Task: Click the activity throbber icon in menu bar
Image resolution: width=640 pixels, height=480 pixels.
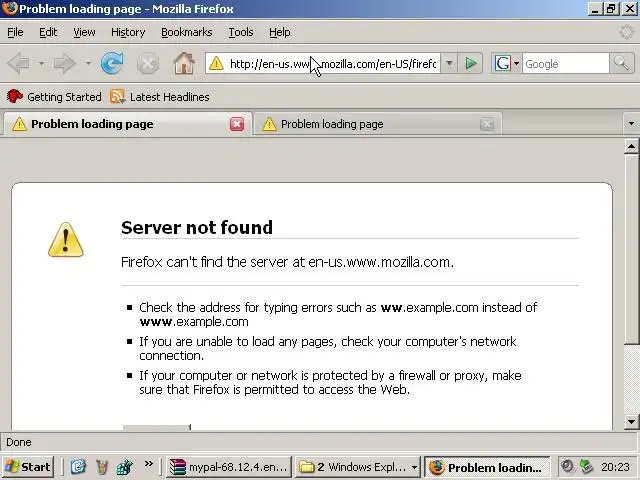Action: [626, 32]
